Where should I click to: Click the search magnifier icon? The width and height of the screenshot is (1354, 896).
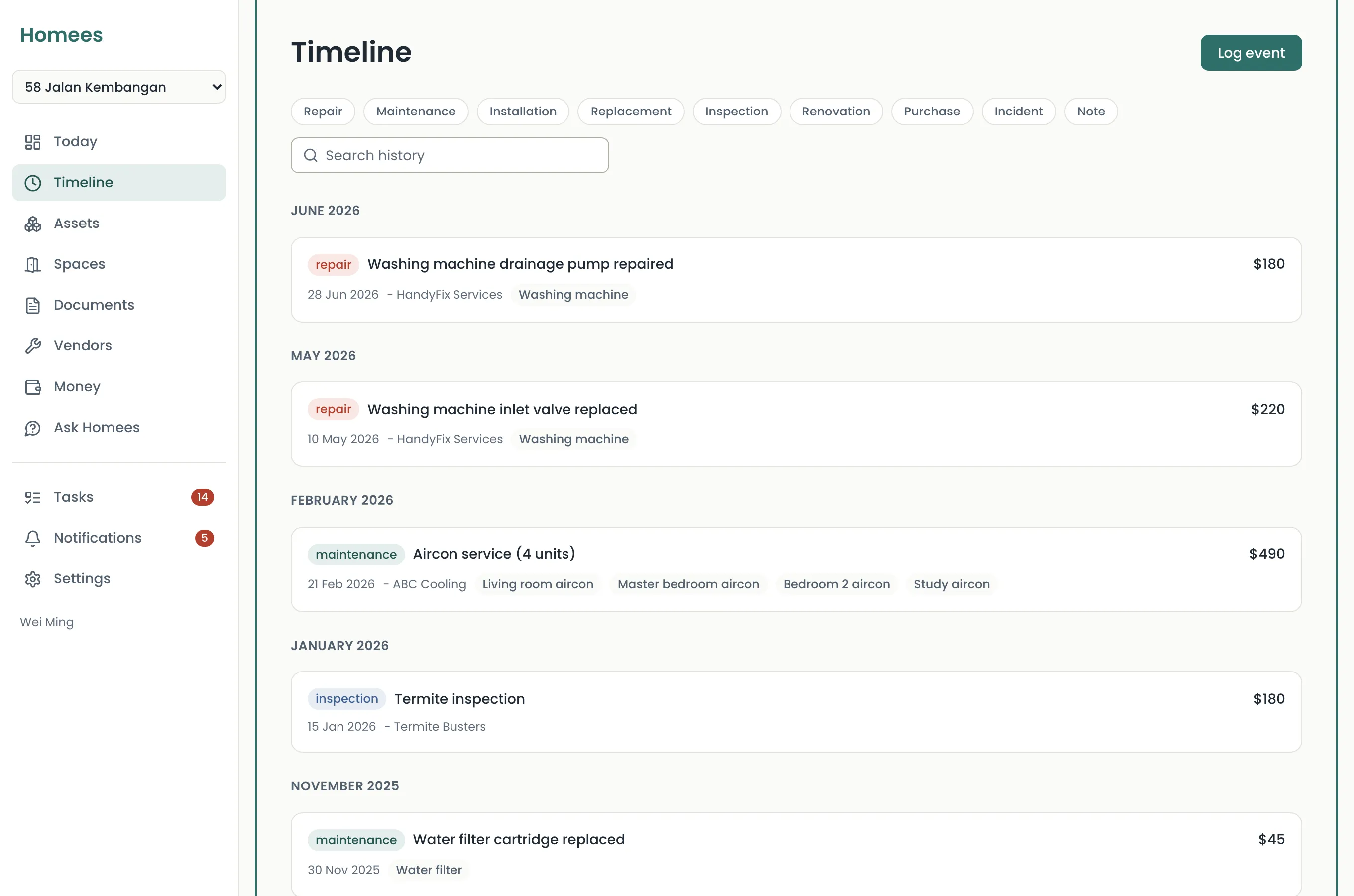[310, 155]
